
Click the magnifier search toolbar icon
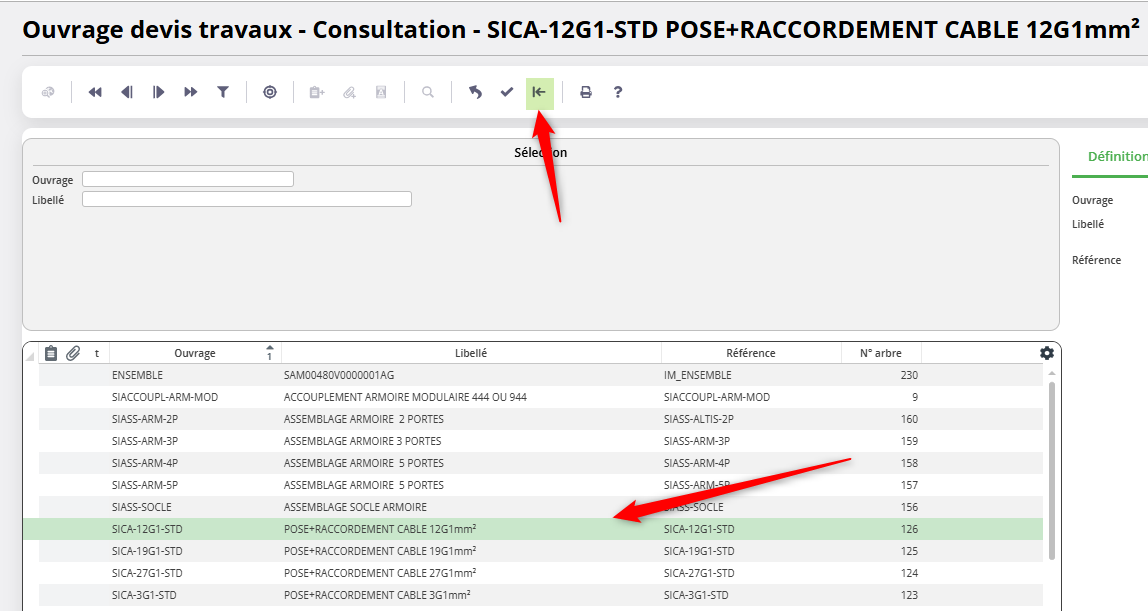click(x=428, y=92)
